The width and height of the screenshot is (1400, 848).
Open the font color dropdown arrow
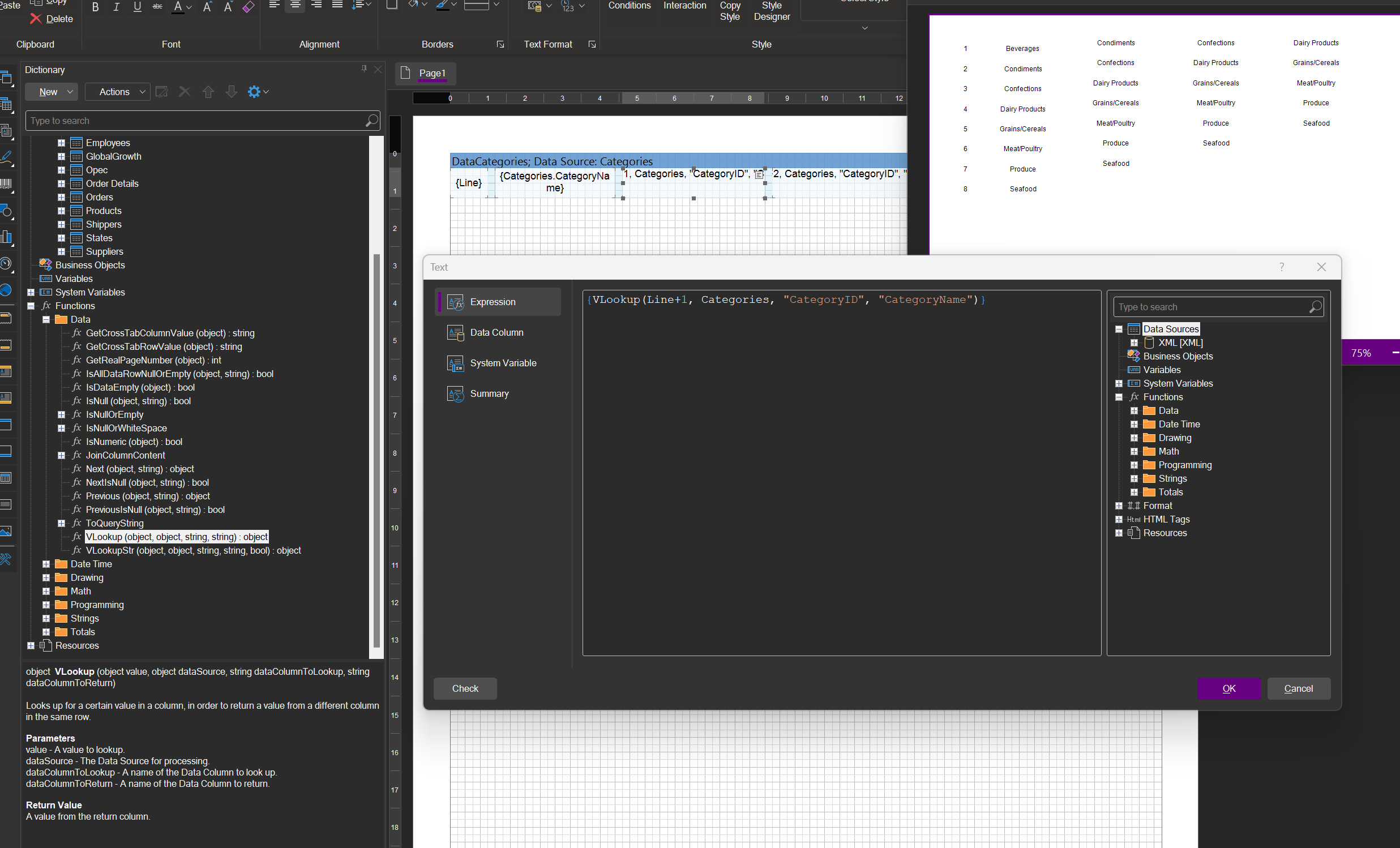click(x=190, y=7)
